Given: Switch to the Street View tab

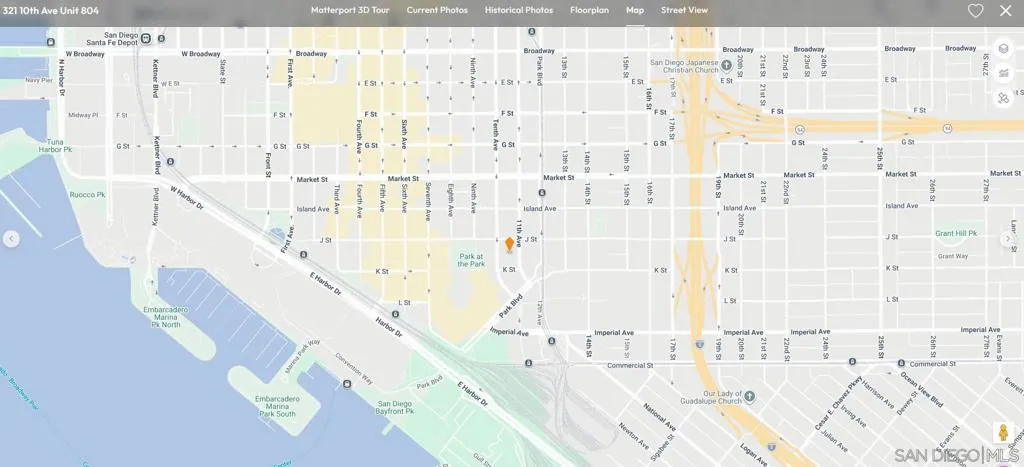Looking at the screenshot, I should [684, 10].
